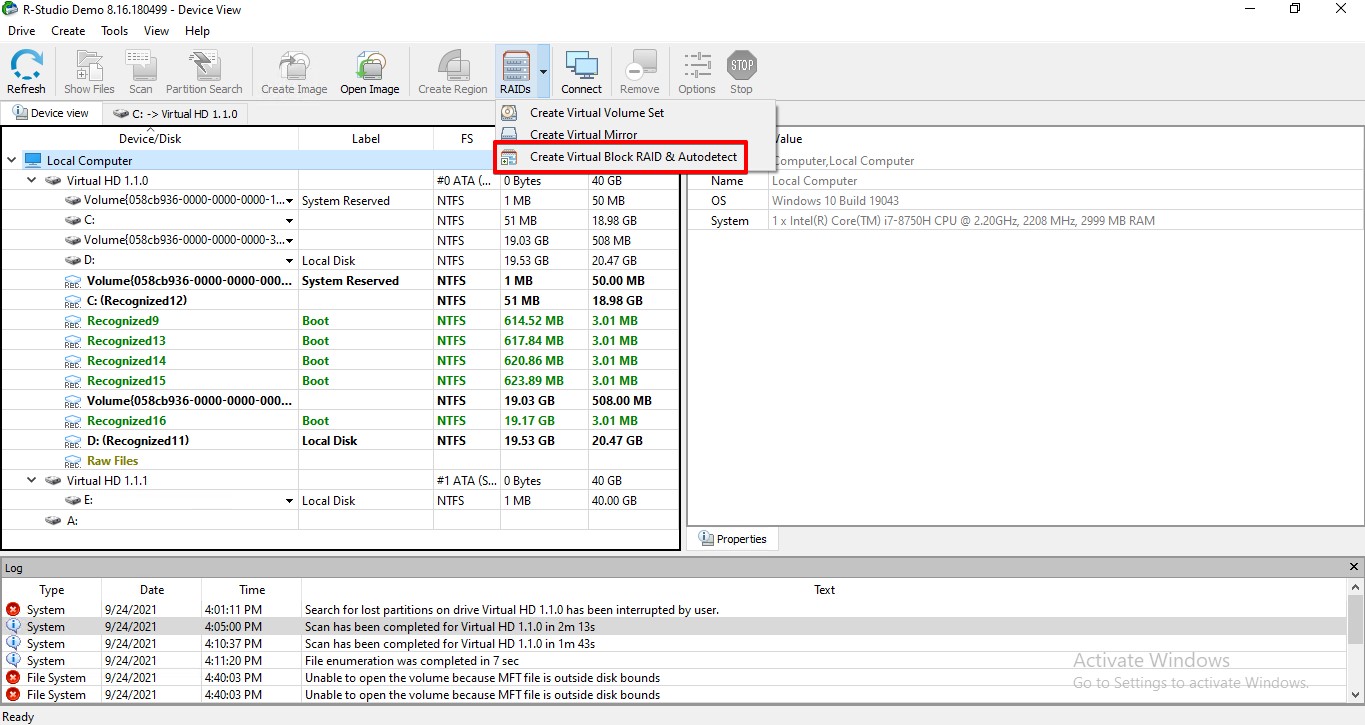The width and height of the screenshot is (1365, 725).
Task: Open the RAIDs tool
Action: point(515,70)
